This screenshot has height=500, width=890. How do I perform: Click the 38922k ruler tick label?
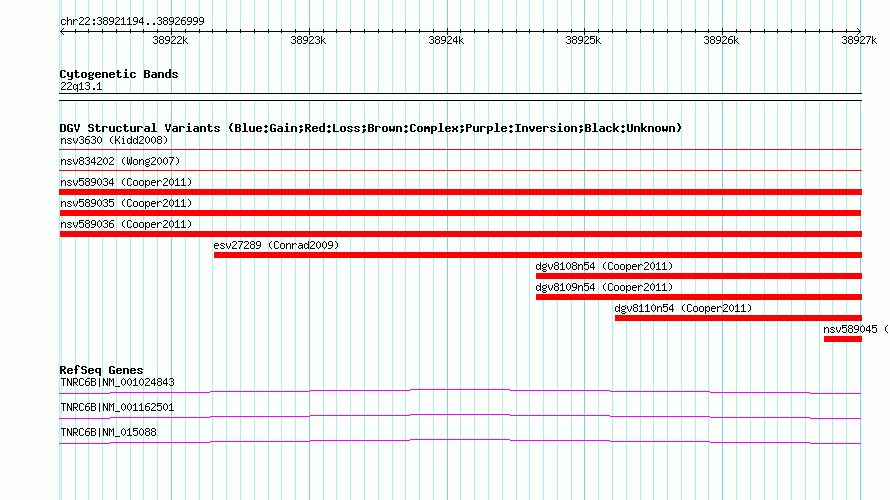click(170, 40)
